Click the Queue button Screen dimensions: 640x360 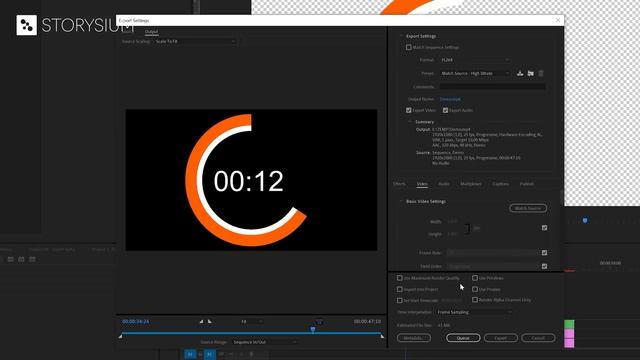click(x=463, y=338)
